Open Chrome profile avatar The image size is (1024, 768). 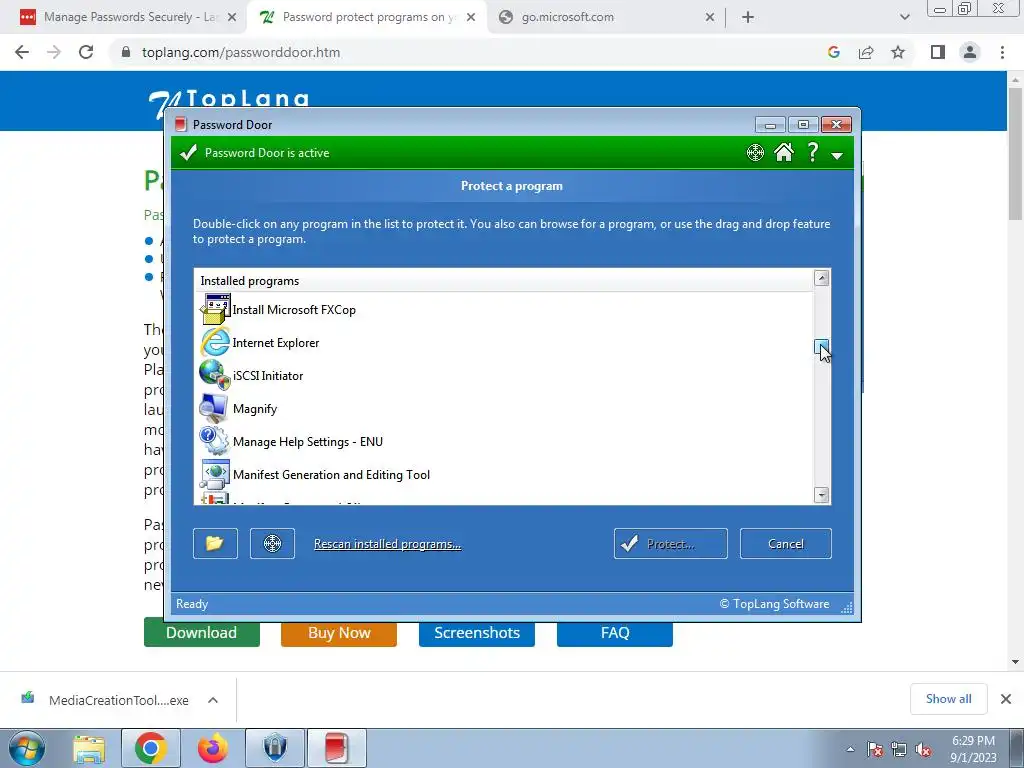point(970,52)
